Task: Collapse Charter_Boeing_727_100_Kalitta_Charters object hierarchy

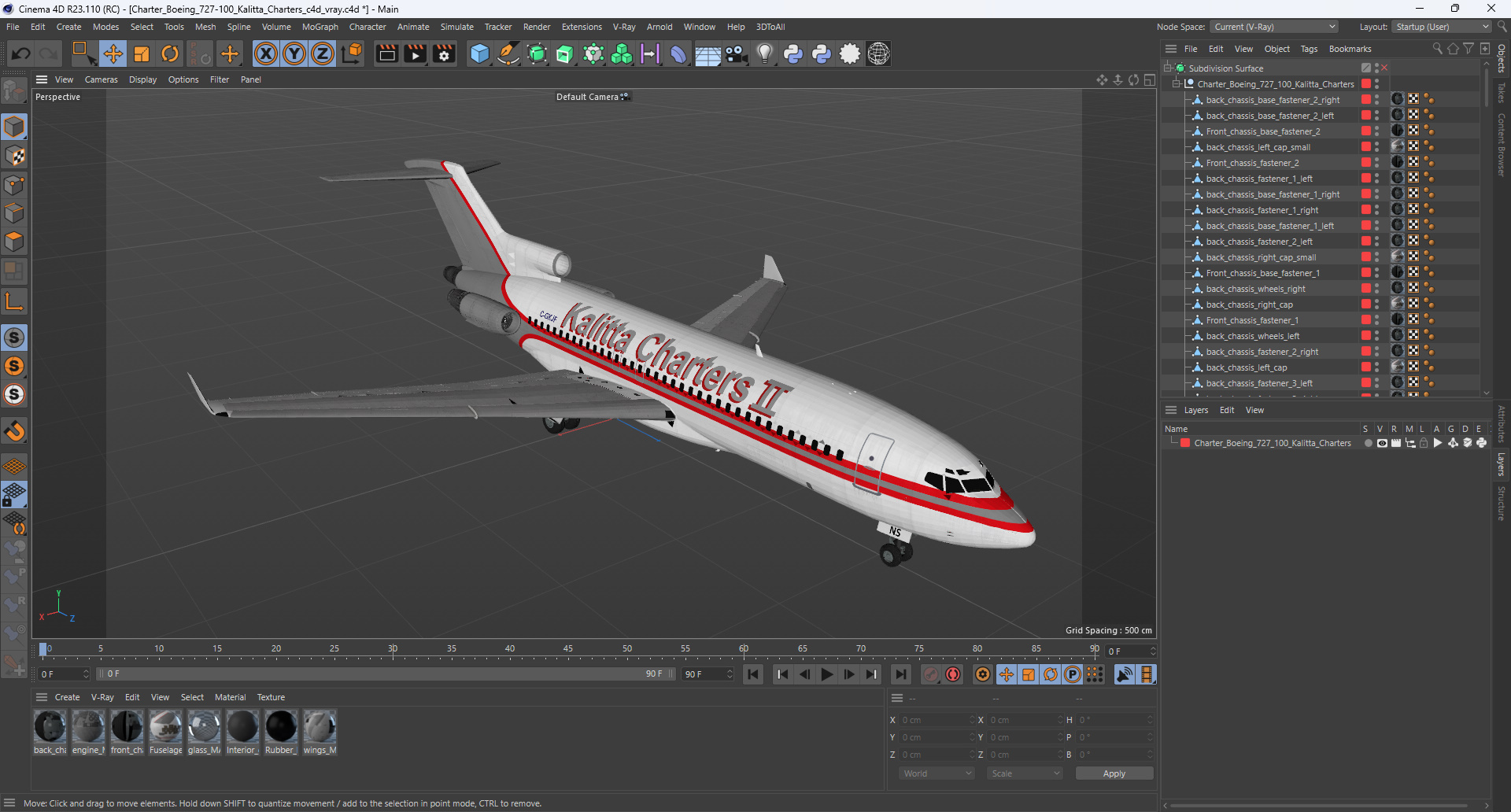Action: pyautogui.click(x=1177, y=84)
